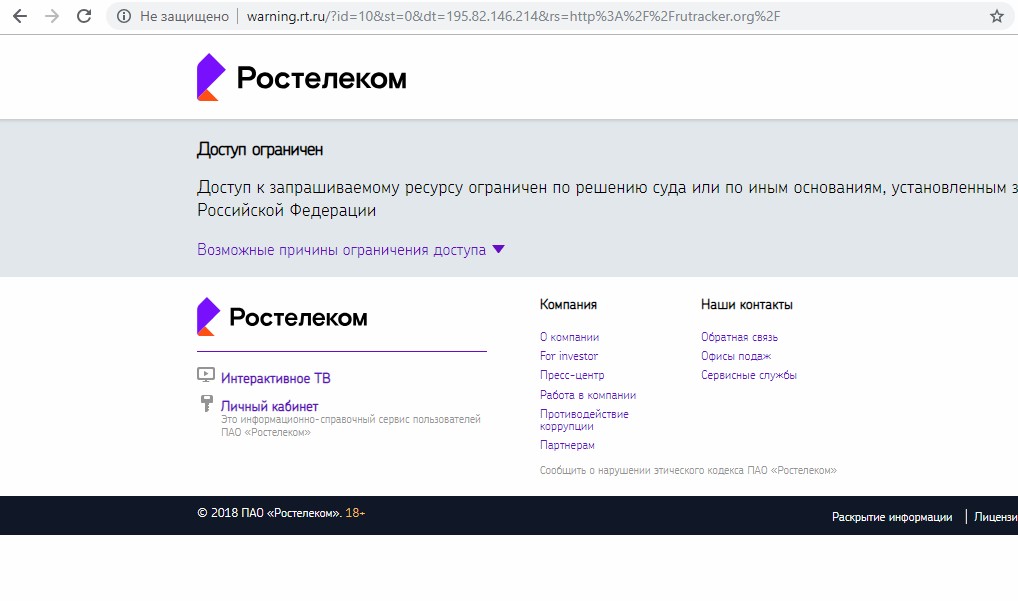Screen dimensions: 1018x601
Task: Open the Партнерам link
Action: (567, 445)
